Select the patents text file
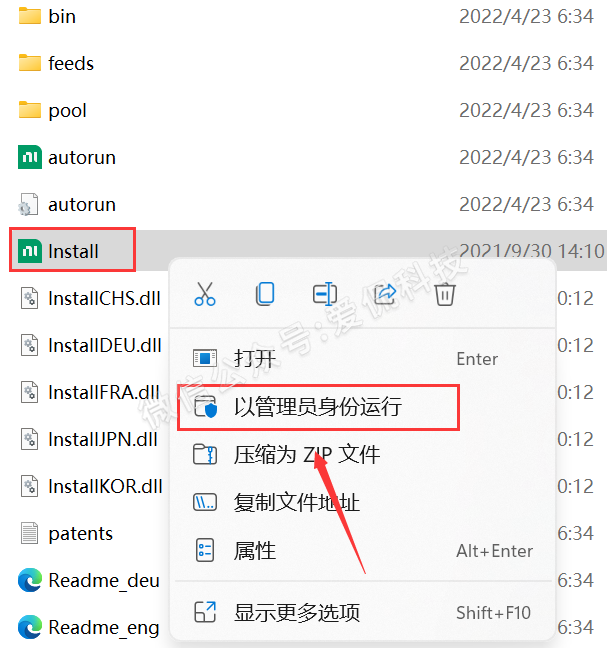This screenshot has height=648, width=607. pyautogui.click(x=81, y=534)
